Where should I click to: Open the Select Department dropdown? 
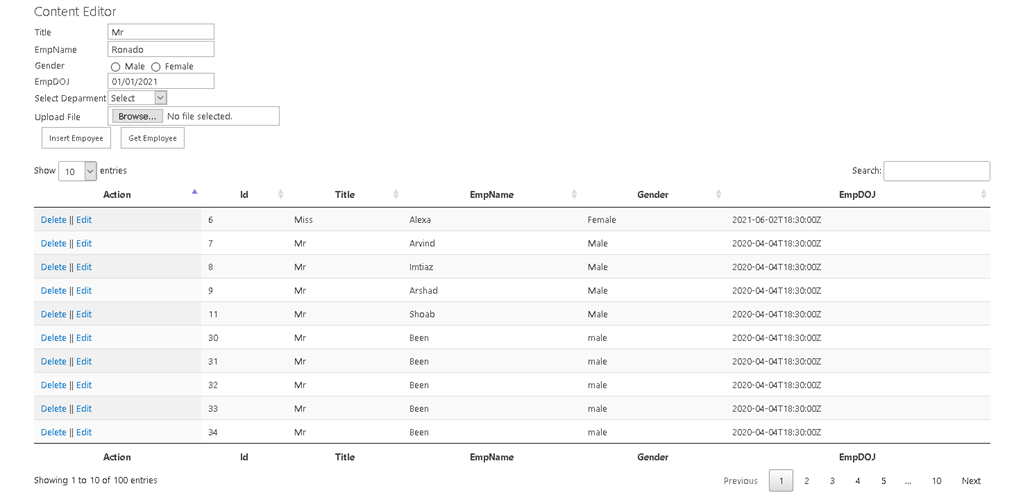pos(137,98)
